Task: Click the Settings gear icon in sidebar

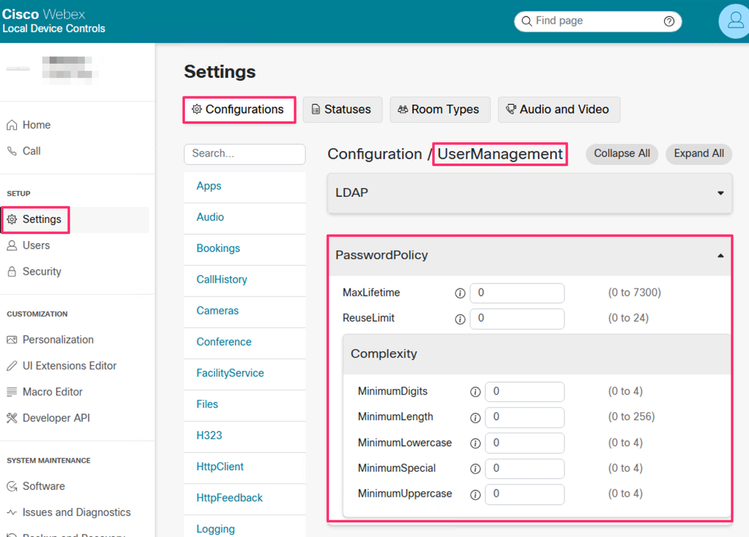Action: (12, 219)
